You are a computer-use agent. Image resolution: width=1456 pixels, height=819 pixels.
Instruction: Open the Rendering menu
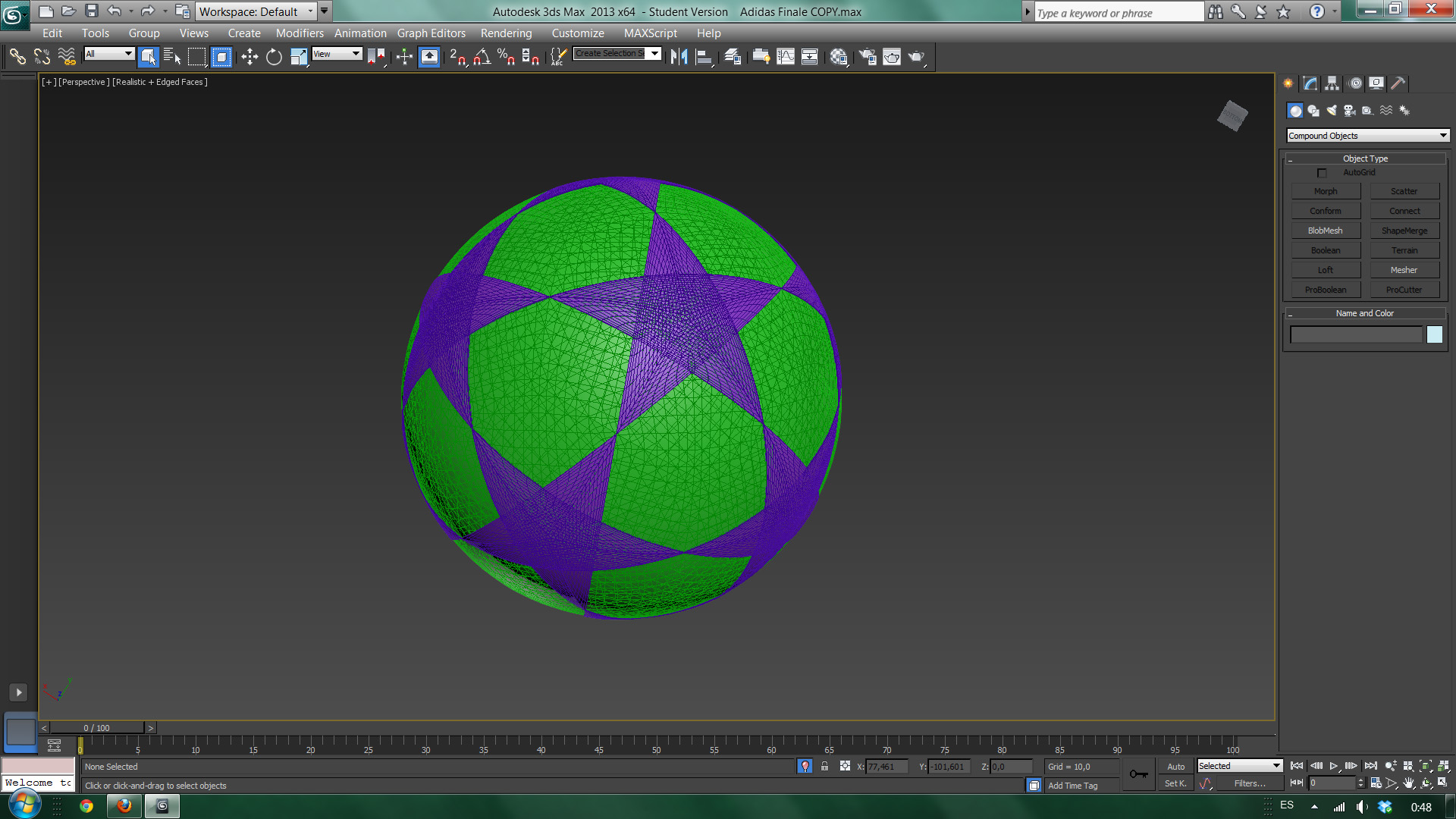pos(506,33)
